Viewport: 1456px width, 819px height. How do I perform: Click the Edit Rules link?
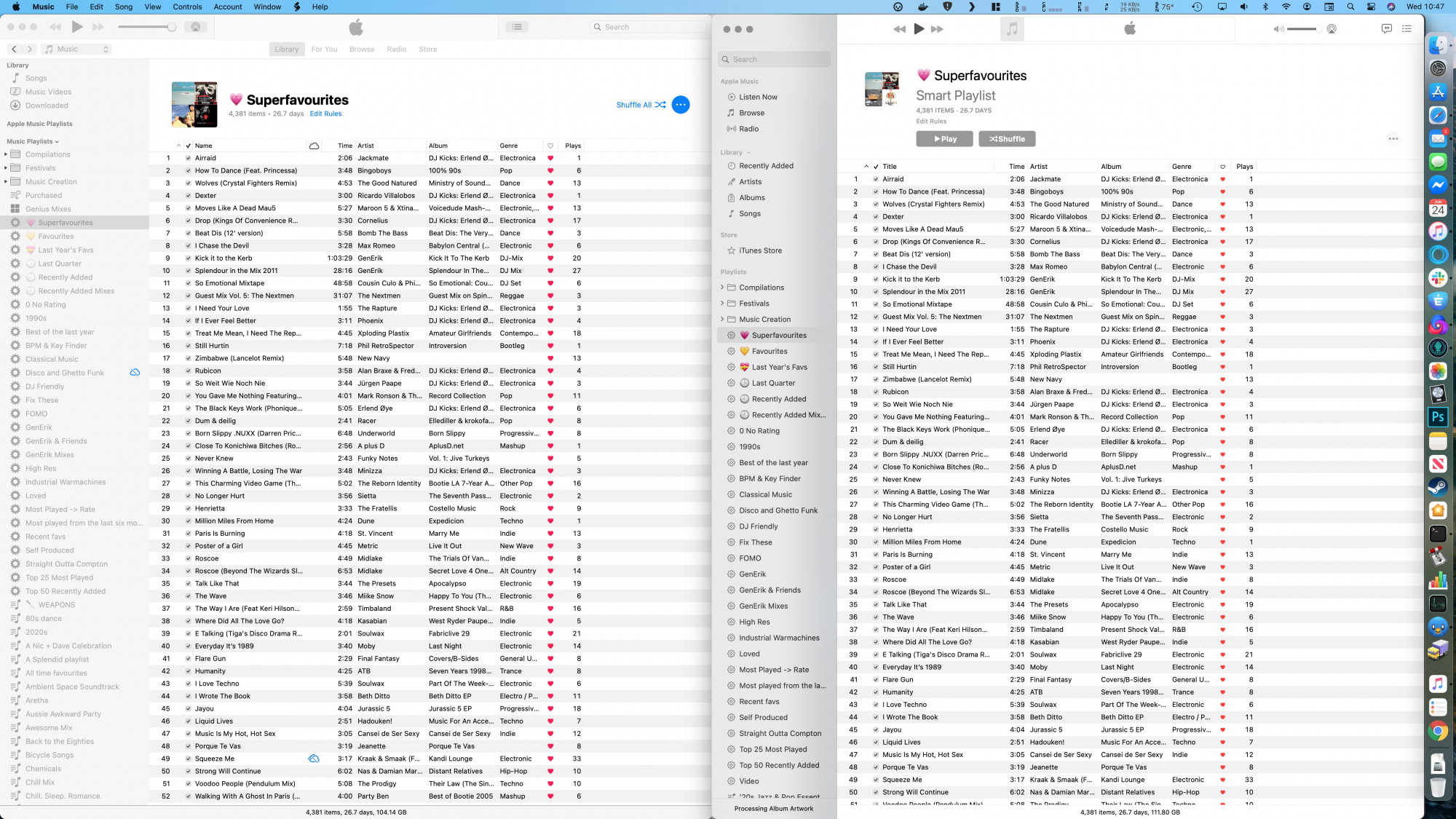click(x=325, y=114)
